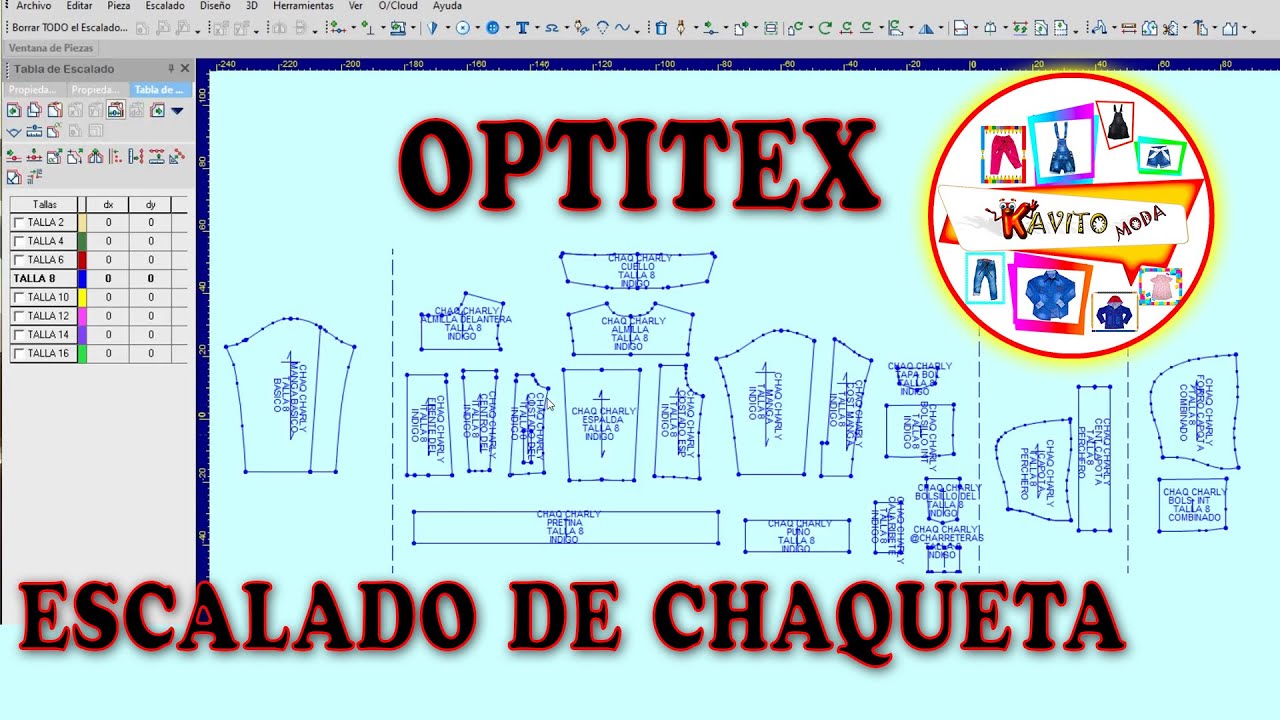This screenshot has height=720, width=1280.
Task: Click the bottom-row checkered piece icon
Action: tap(14, 177)
